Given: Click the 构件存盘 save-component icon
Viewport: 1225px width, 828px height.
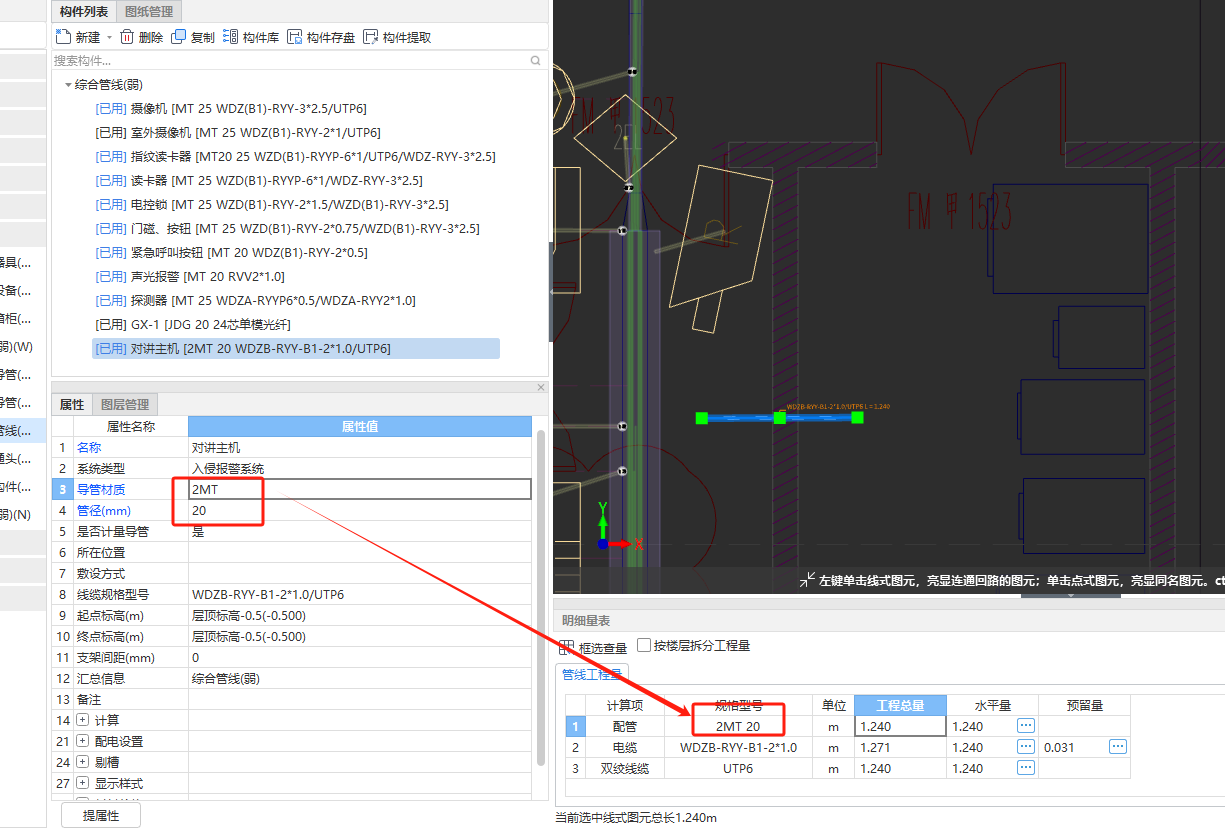Looking at the screenshot, I should pos(294,37).
